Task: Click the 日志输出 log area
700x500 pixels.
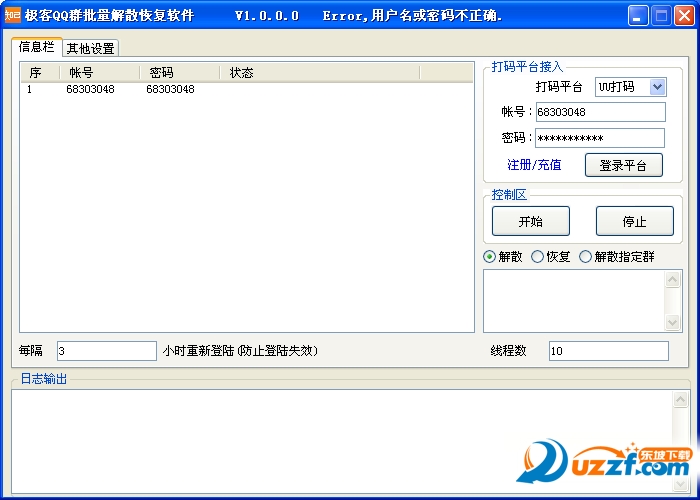Action: click(342, 441)
